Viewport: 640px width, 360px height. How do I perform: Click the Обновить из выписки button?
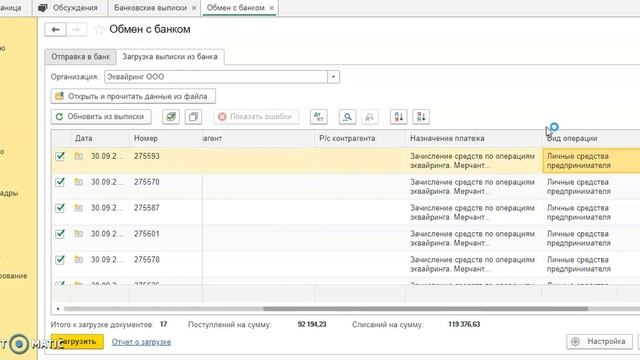click(101, 117)
